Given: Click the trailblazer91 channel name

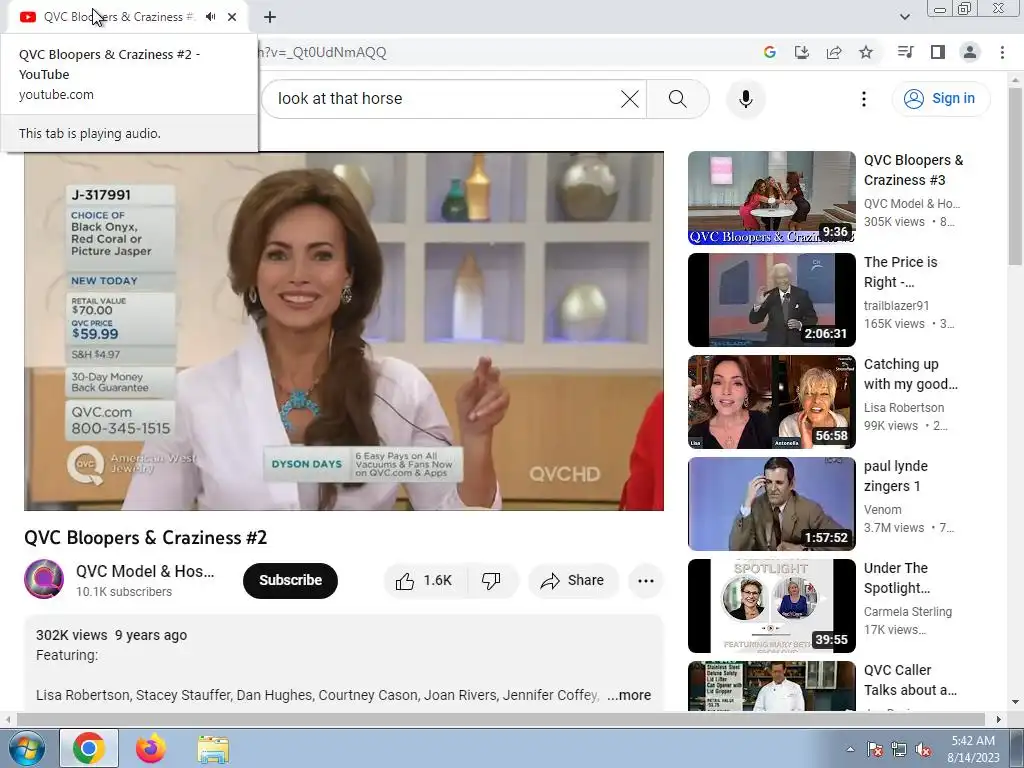Looking at the screenshot, I should (897, 306).
